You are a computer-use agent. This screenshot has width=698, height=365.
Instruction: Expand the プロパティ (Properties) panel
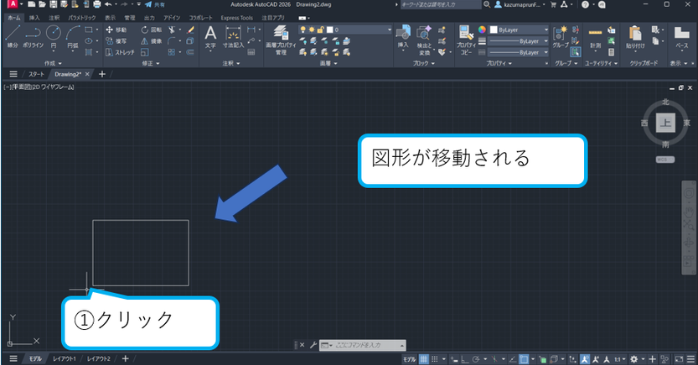click(499, 63)
